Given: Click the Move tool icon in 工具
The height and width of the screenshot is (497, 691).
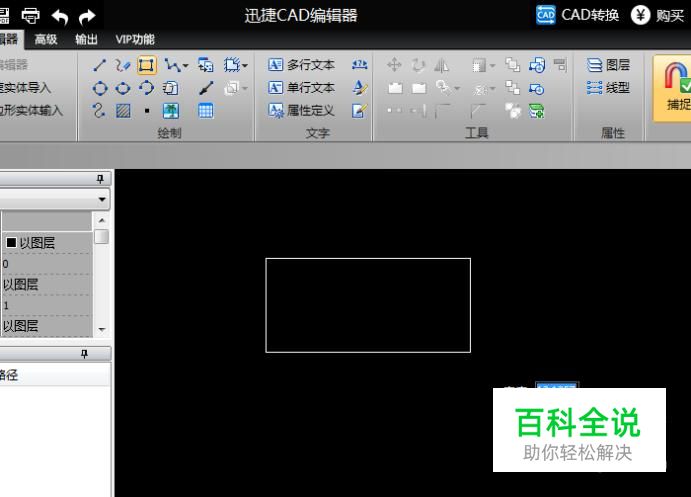Looking at the screenshot, I should point(394,65).
